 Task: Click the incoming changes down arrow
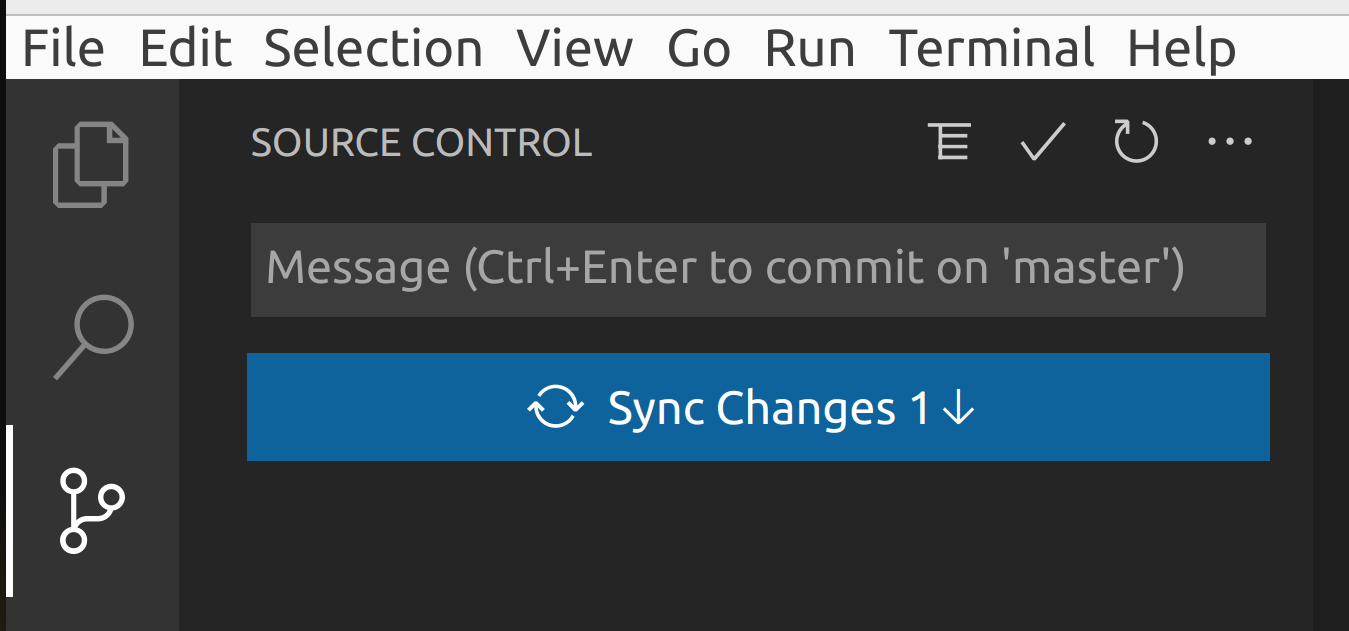click(958, 408)
